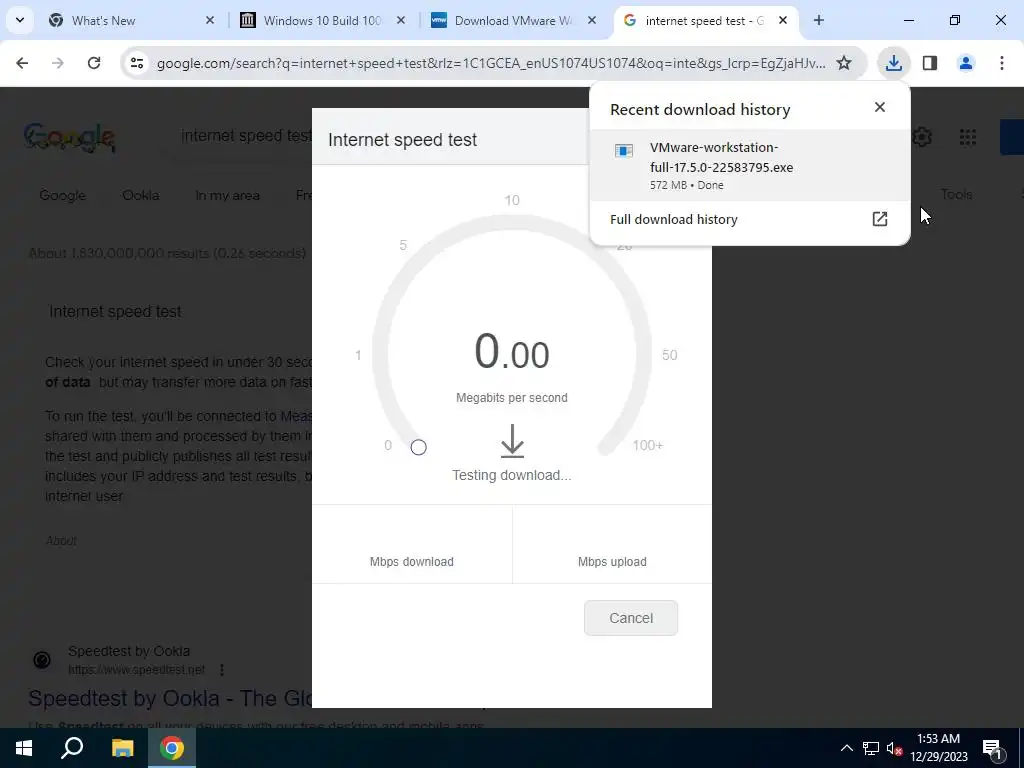Viewport: 1024px width, 768px height.
Task: Switch to the What's New tab
Action: point(133,20)
